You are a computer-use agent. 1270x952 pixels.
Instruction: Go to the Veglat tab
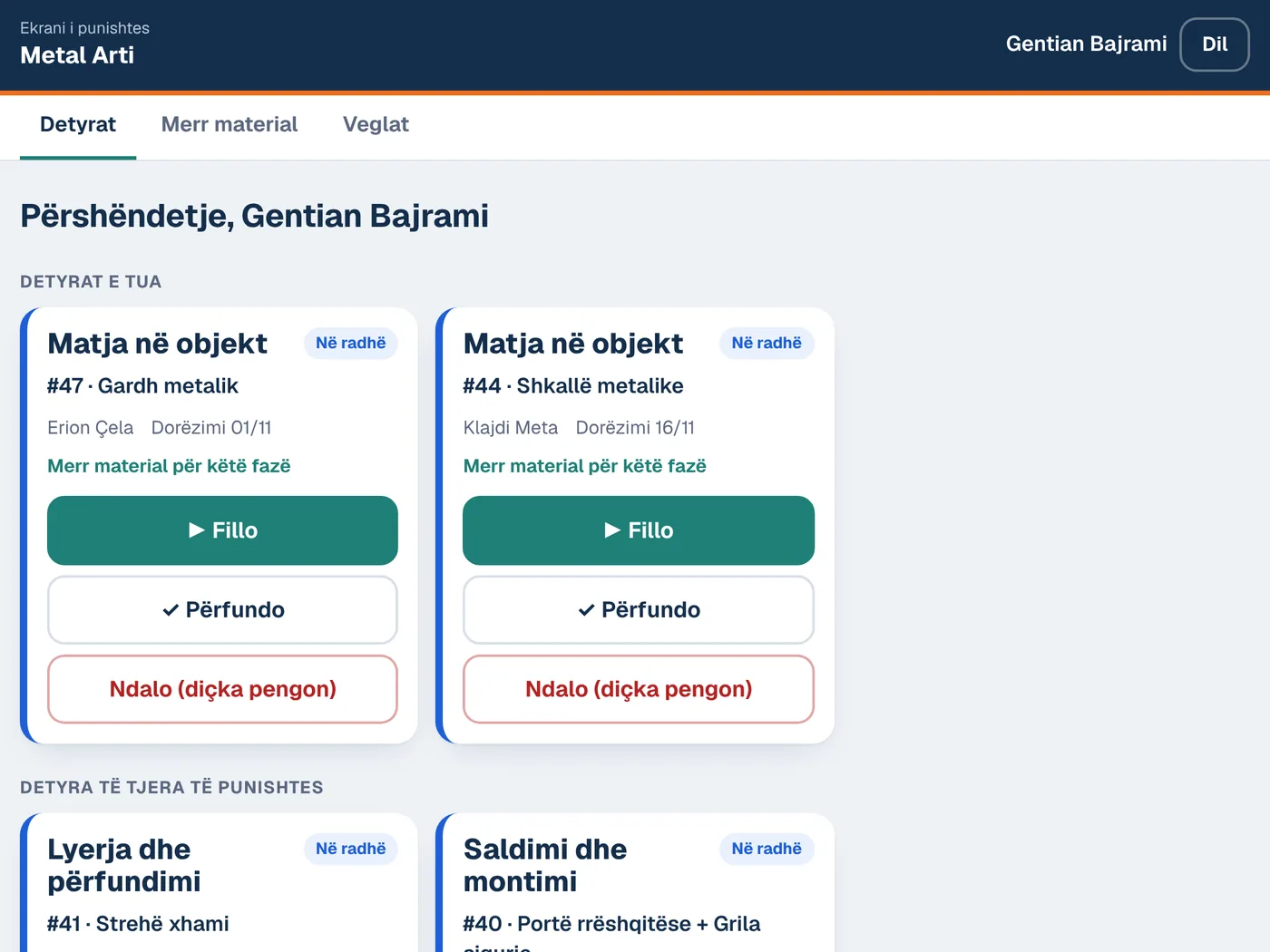pos(376,125)
